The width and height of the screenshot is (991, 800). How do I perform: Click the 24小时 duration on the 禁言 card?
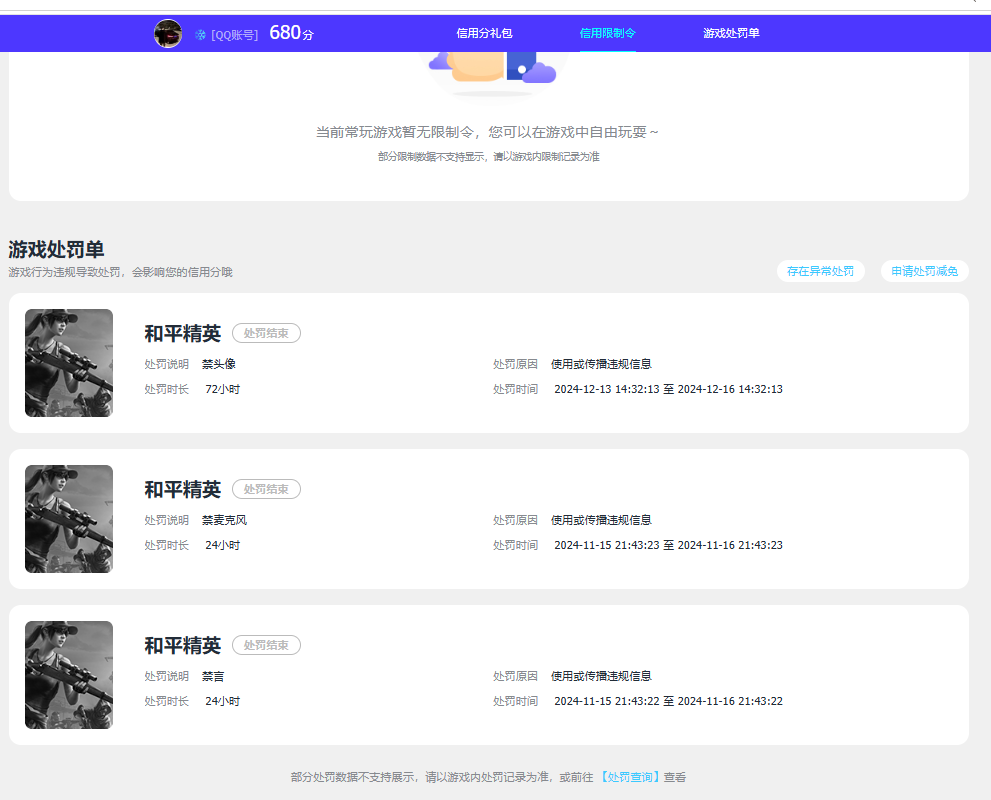tap(222, 701)
